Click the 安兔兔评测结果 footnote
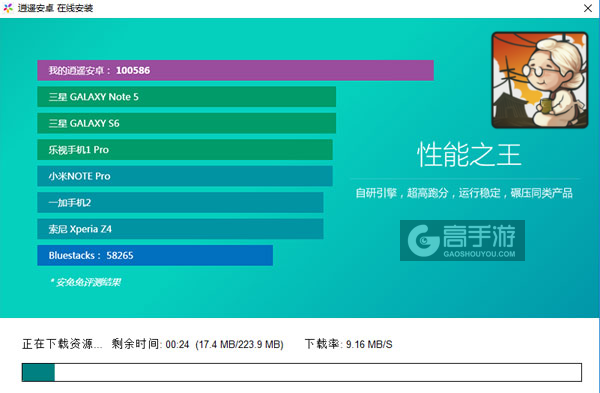 pos(85,282)
